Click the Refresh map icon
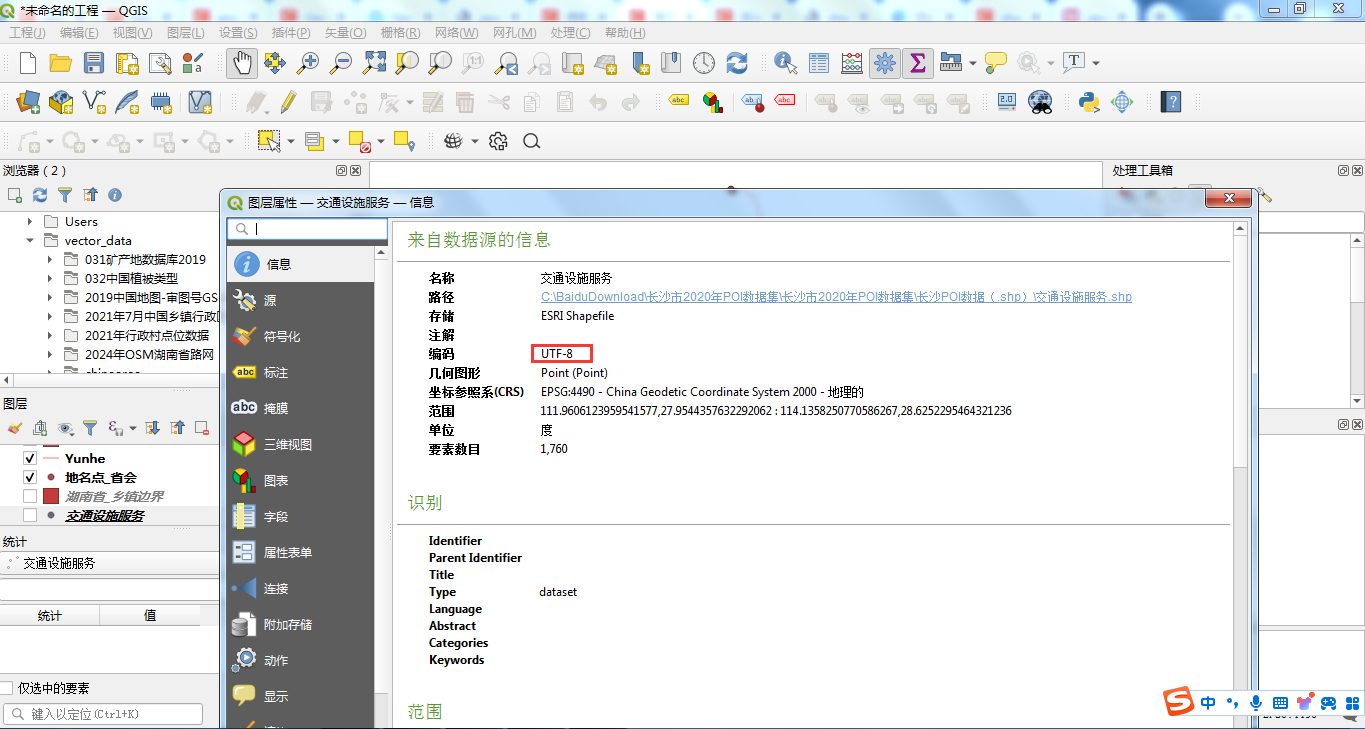 pyautogui.click(x=737, y=63)
